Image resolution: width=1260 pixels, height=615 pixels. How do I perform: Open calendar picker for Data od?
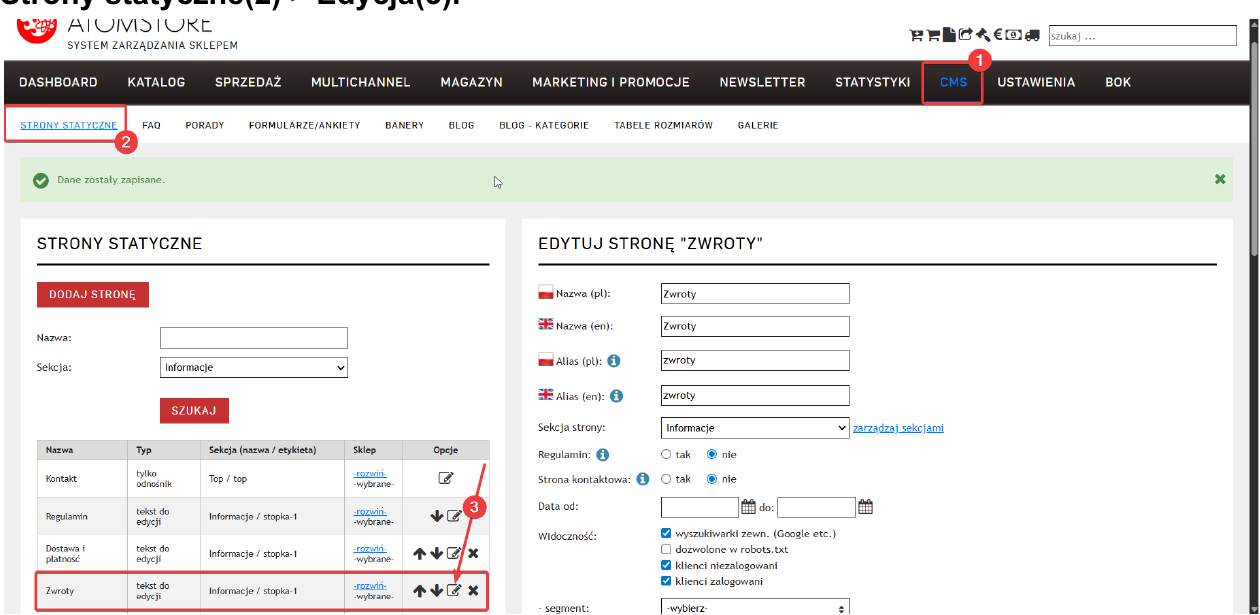tap(748, 507)
